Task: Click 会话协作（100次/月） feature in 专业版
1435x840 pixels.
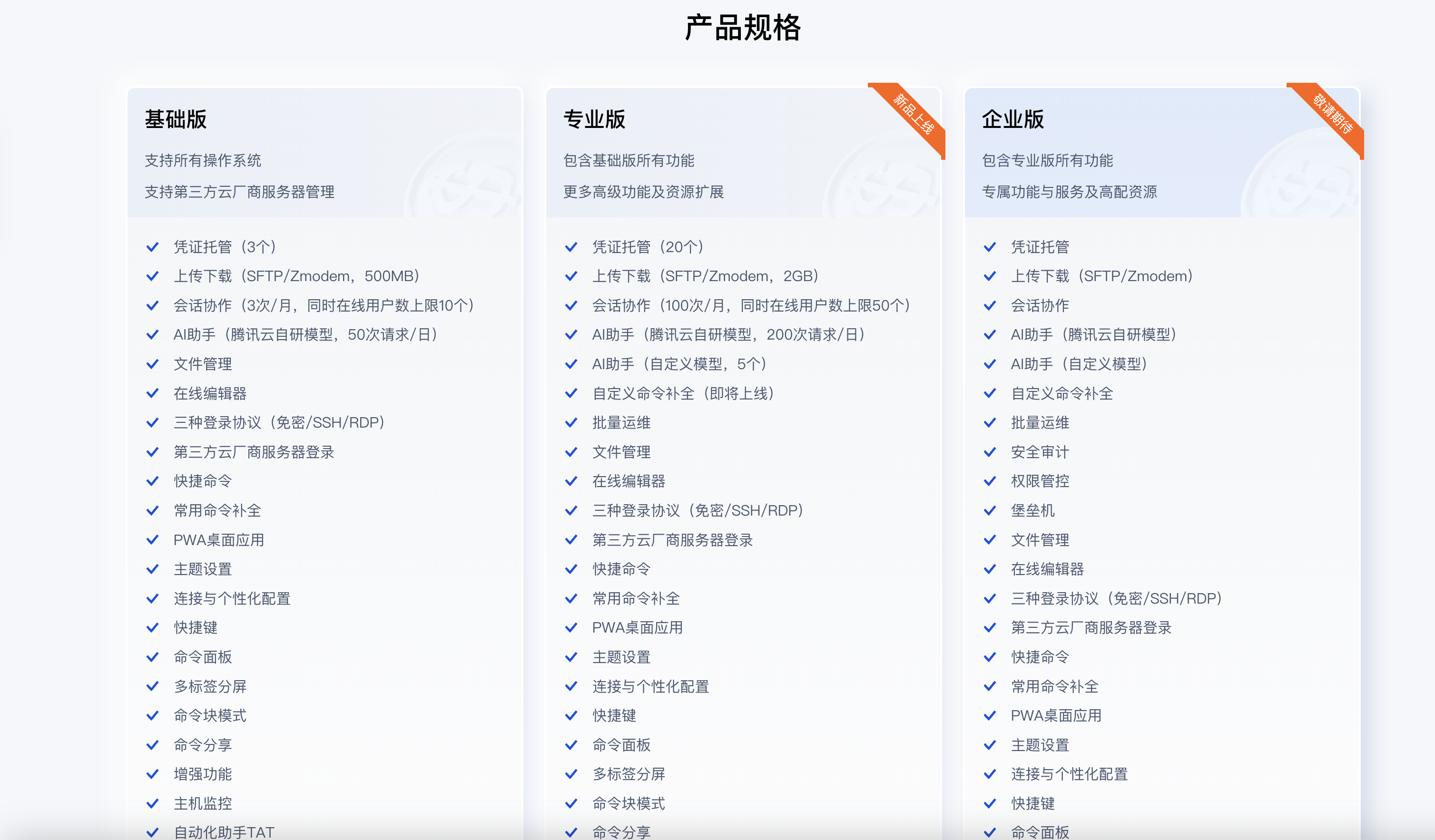Action: coord(752,306)
